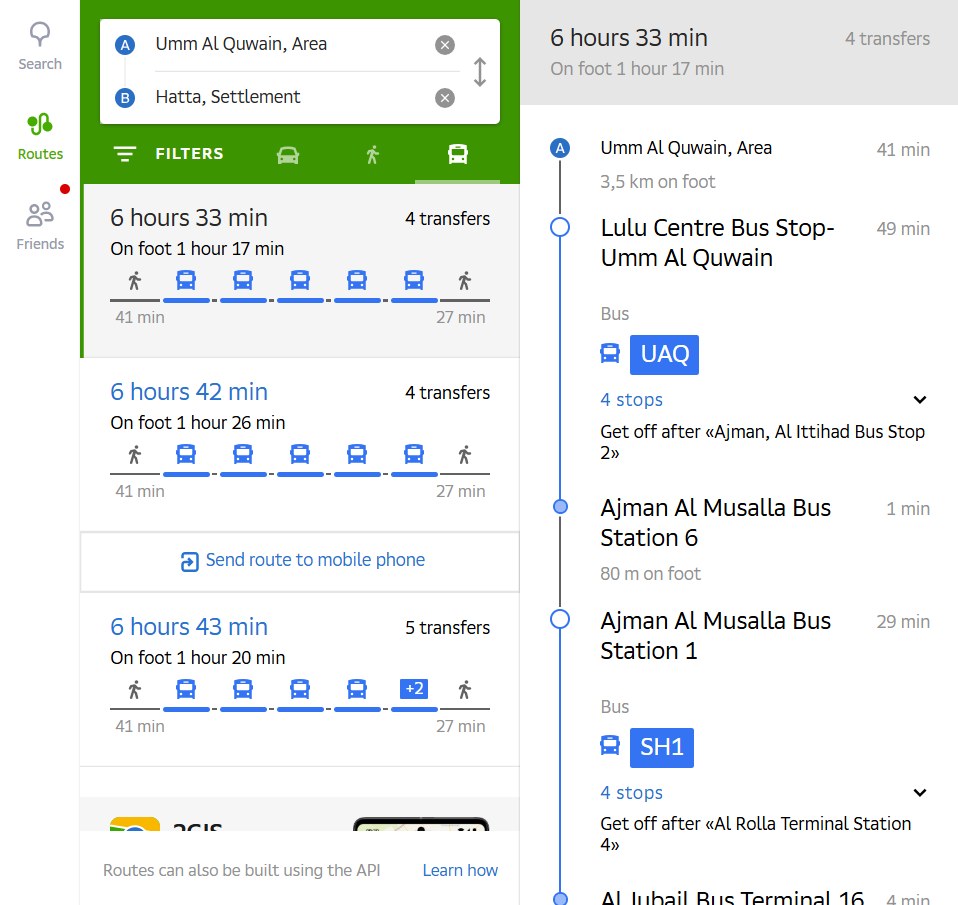Switch to car route mode
Image resolution: width=958 pixels, height=905 pixels.
click(288, 155)
